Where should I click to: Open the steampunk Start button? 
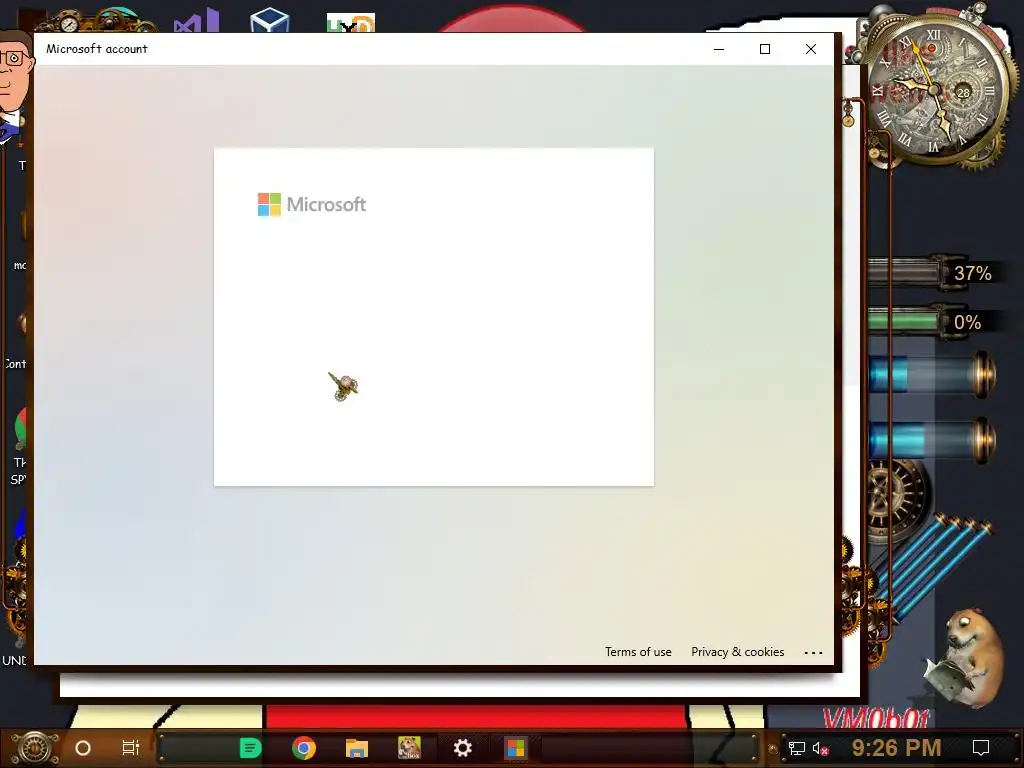pos(35,748)
